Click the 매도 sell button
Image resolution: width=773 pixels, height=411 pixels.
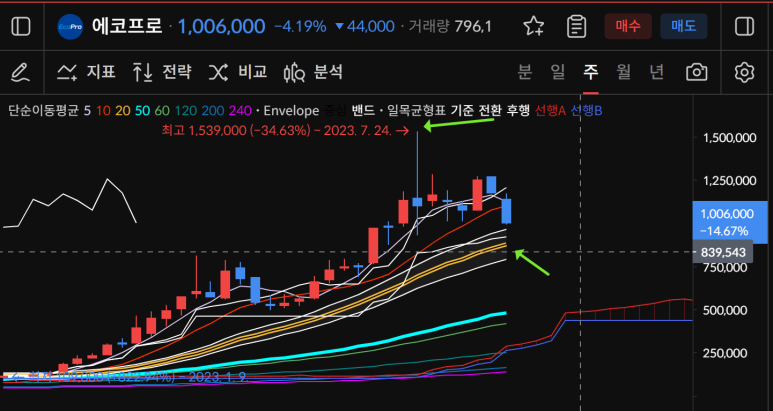(684, 26)
